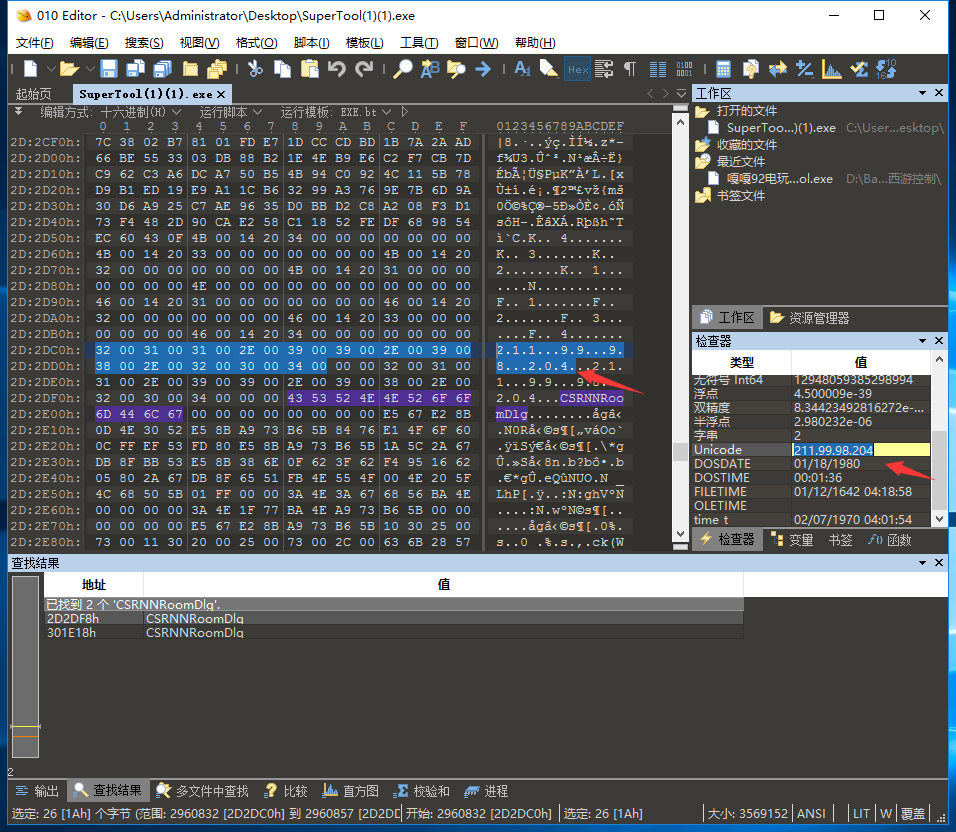Open dropdown arrow next to Open folder icon
The image size is (956, 832).
tap(88, 69)
